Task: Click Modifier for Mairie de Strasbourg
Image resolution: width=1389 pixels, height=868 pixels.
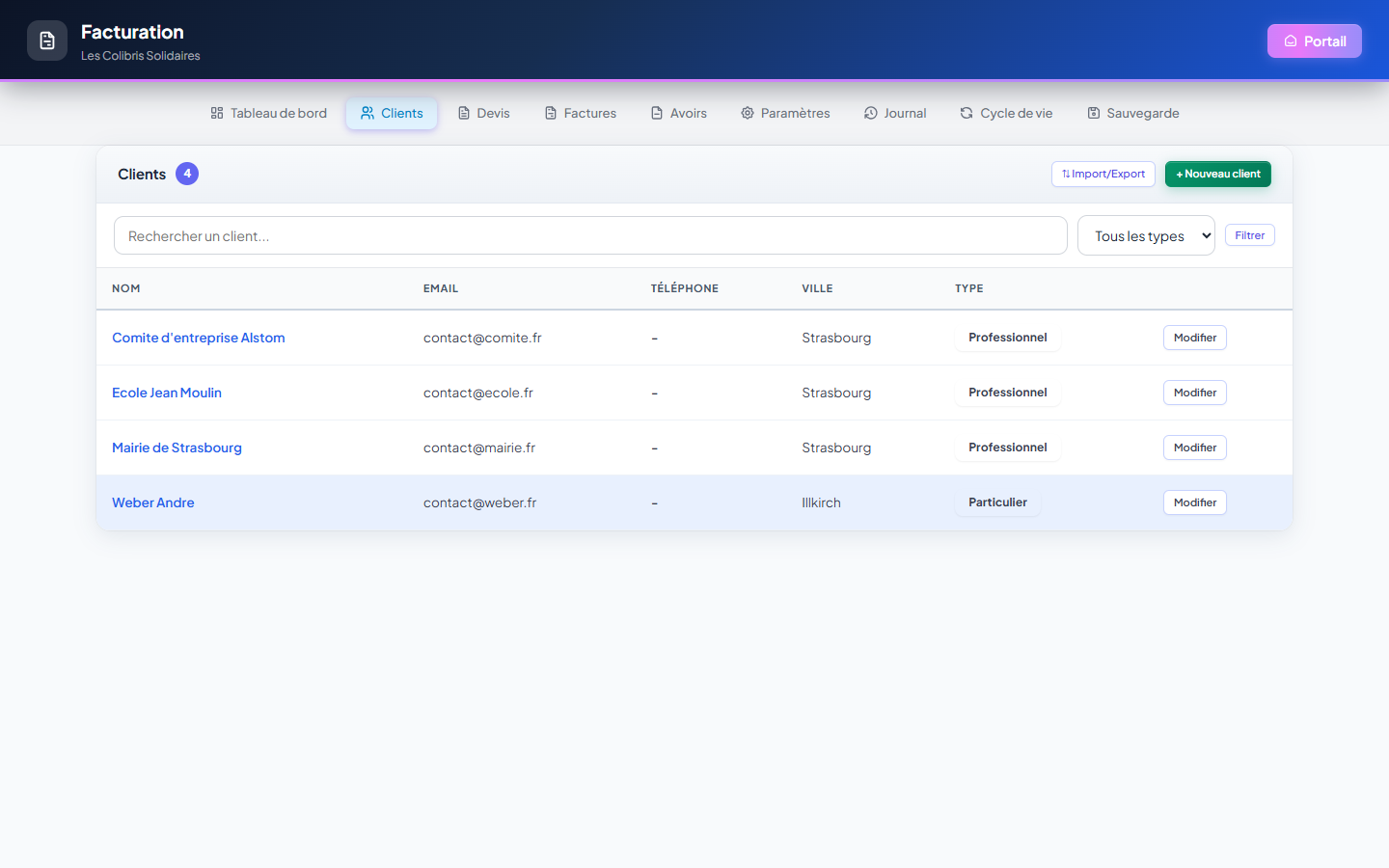Action: coord(1195,448)
